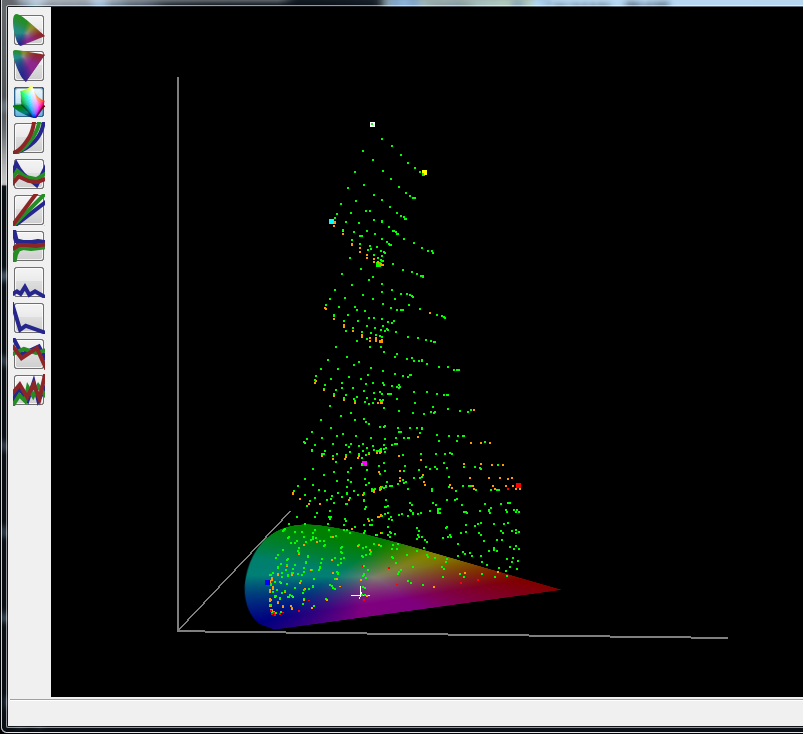This screenshot has width=804, height=734.
Task: Select the magenta marker in the point cloud
Action: [x=365, y=463]
